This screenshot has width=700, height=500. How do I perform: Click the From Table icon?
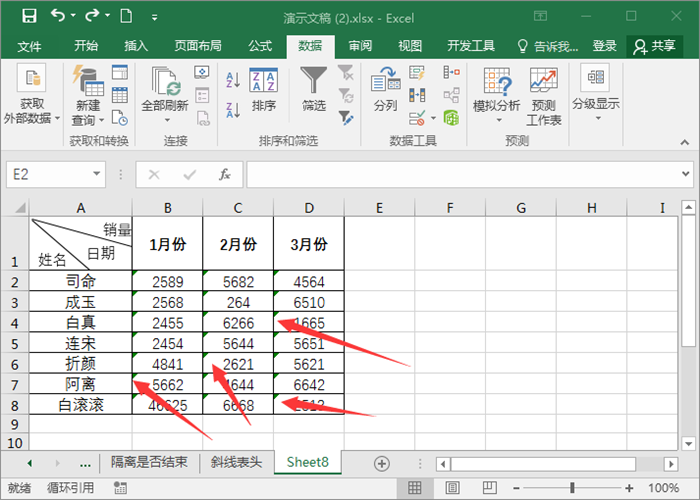[120, 95]
